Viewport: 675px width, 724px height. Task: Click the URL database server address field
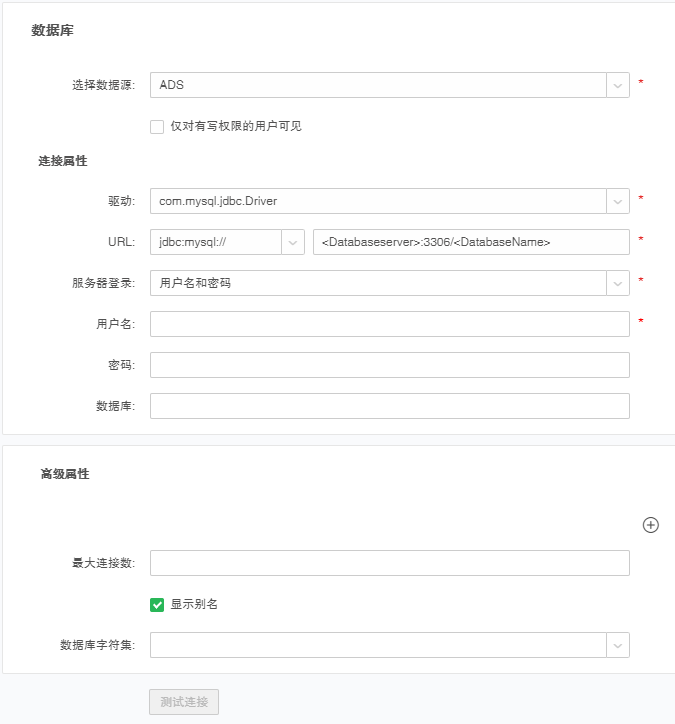point(470,243)
